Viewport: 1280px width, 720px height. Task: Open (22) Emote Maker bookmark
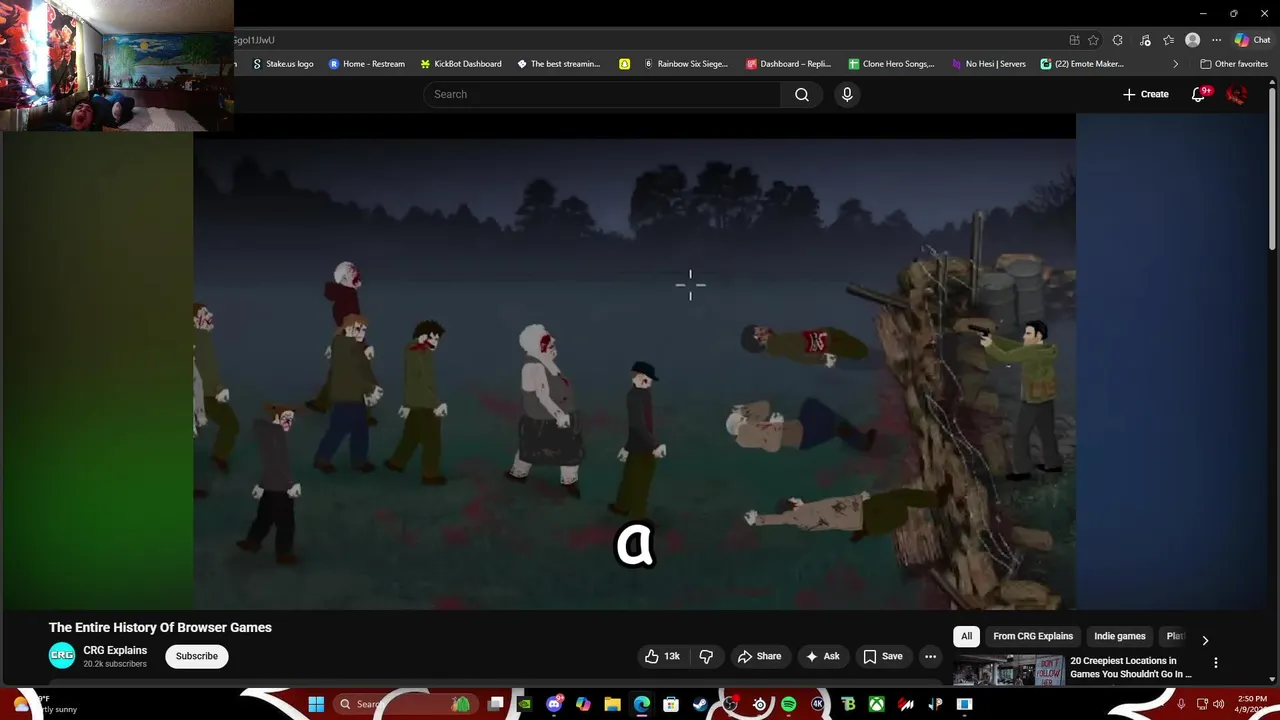(x=1082, y=64)
